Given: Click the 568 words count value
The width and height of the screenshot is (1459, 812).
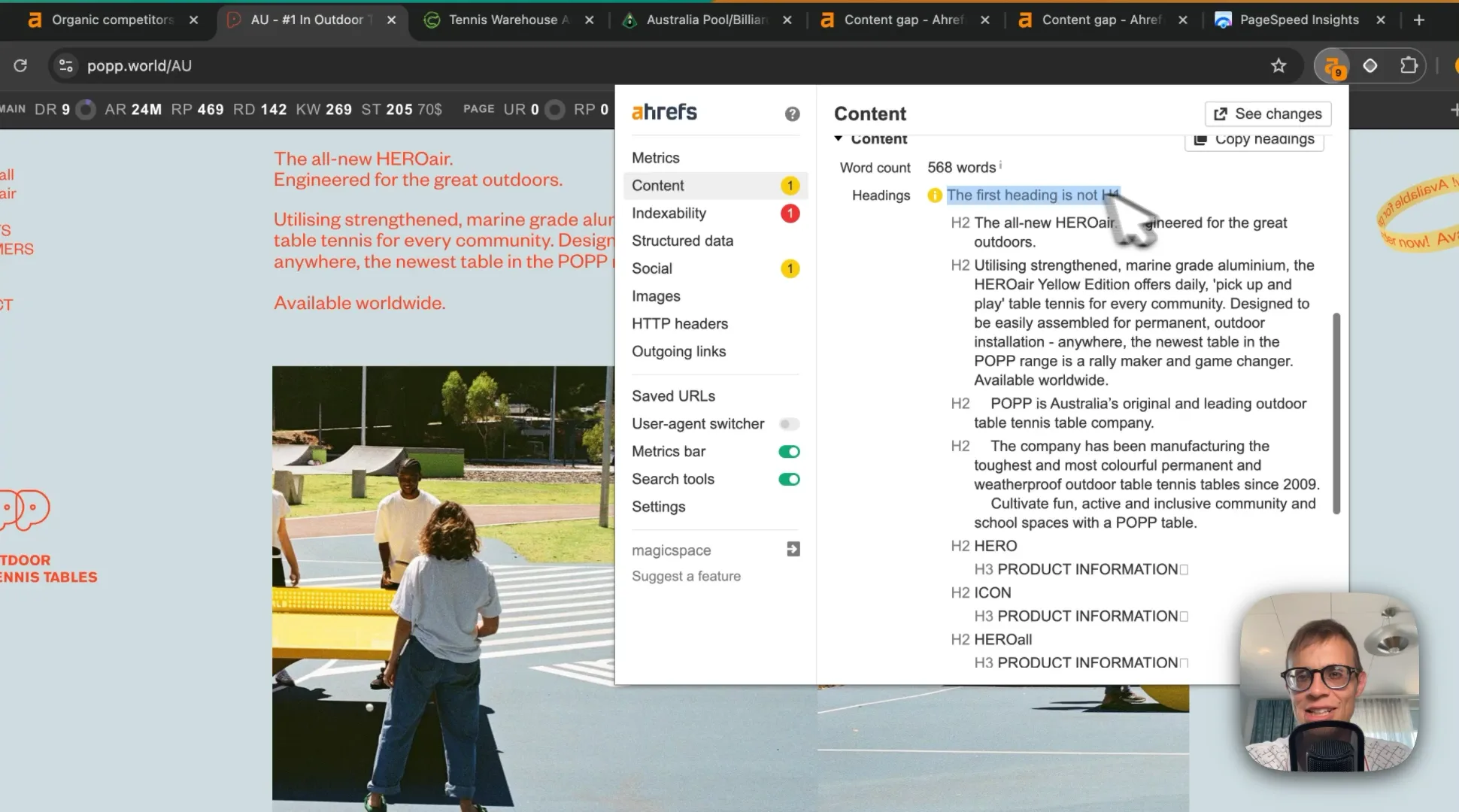Looking at the screenshot, I should tap(961, 168).
